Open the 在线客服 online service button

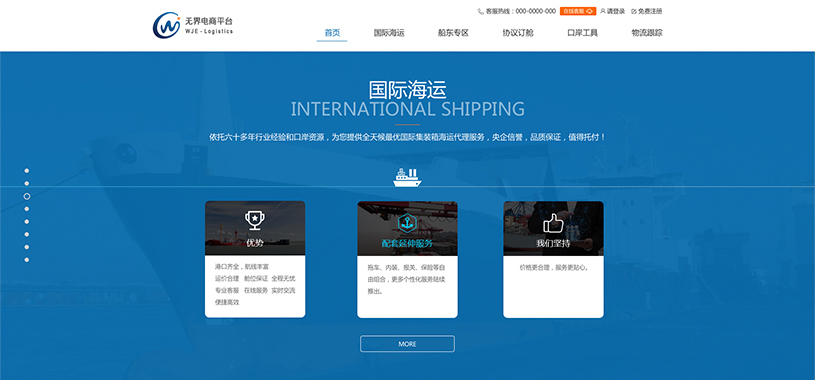tap(578, 11)
